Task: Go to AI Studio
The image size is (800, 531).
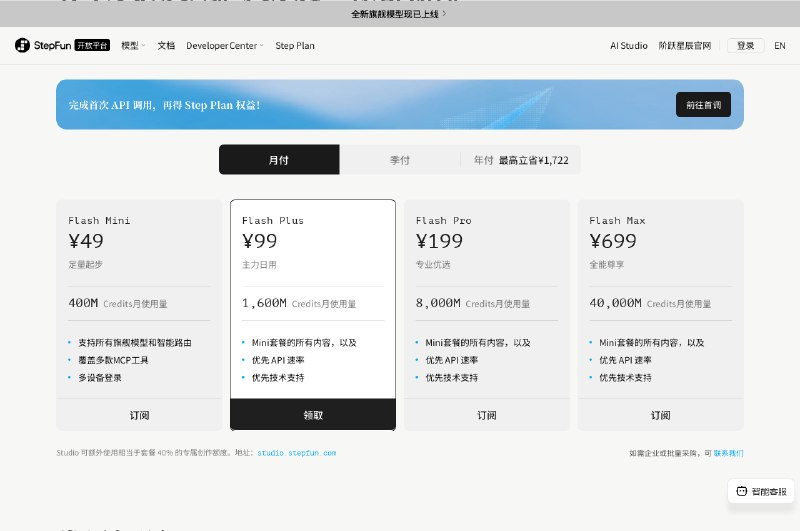Action: click(629, 45)
